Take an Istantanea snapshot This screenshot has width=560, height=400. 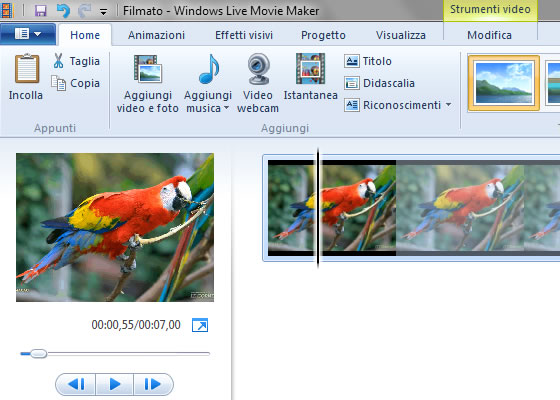point(310,77)
